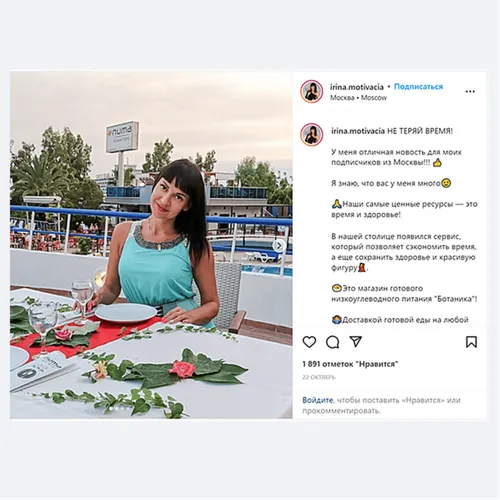Screen dimensions: 500x500
Task: Click the praying hands emoji in caption
Action: click(x=337, y=204)
